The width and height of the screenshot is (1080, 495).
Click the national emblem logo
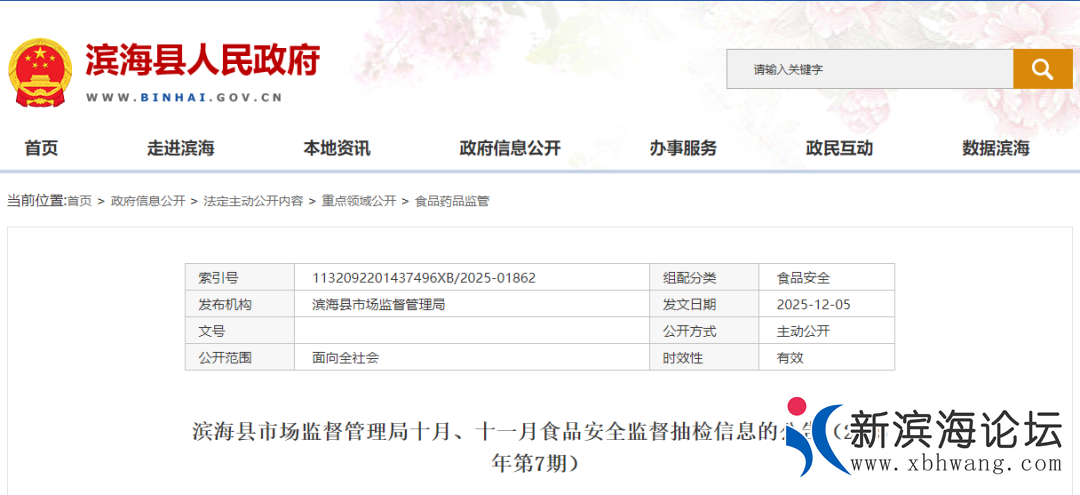[40, 72]
